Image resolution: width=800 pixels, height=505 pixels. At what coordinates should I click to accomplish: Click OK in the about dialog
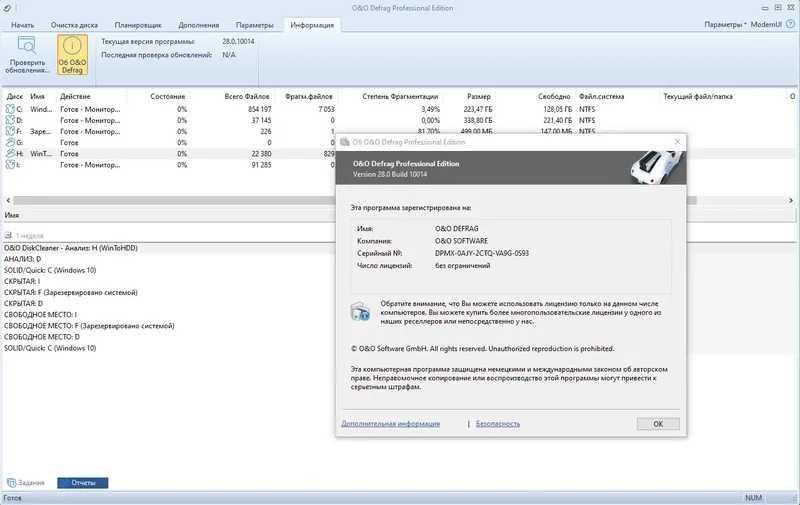click(658, 424)
